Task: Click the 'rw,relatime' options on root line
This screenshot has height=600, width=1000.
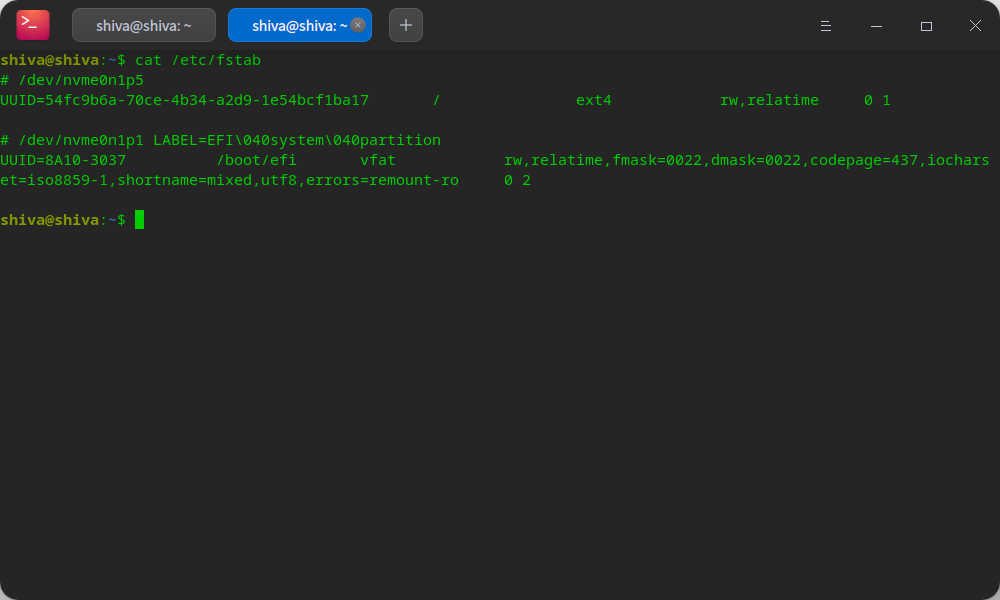Action: tap(769, 100)
